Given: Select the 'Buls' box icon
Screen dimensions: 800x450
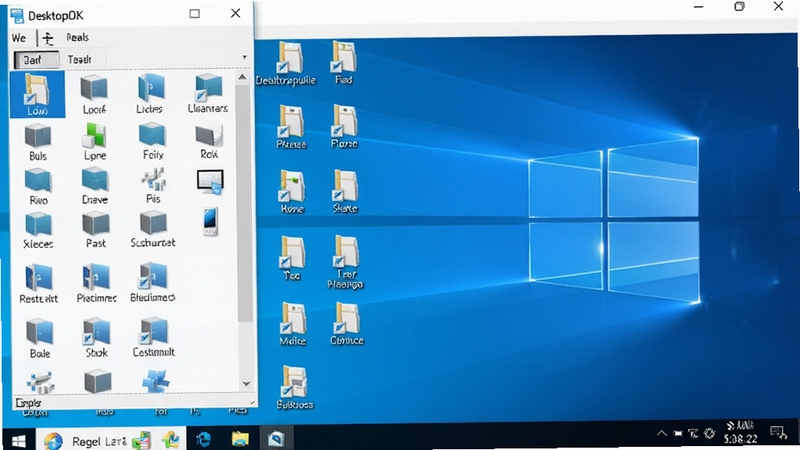Looking at the screenshot, I should [38, 143].
